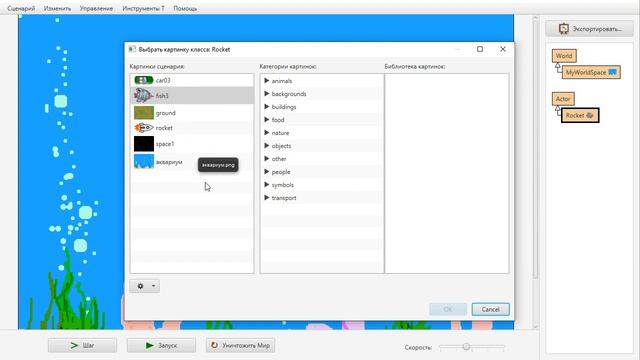The image size is (640, 360).
Task: Click the Скорость speed slider handle
Action: click(466, 347)
